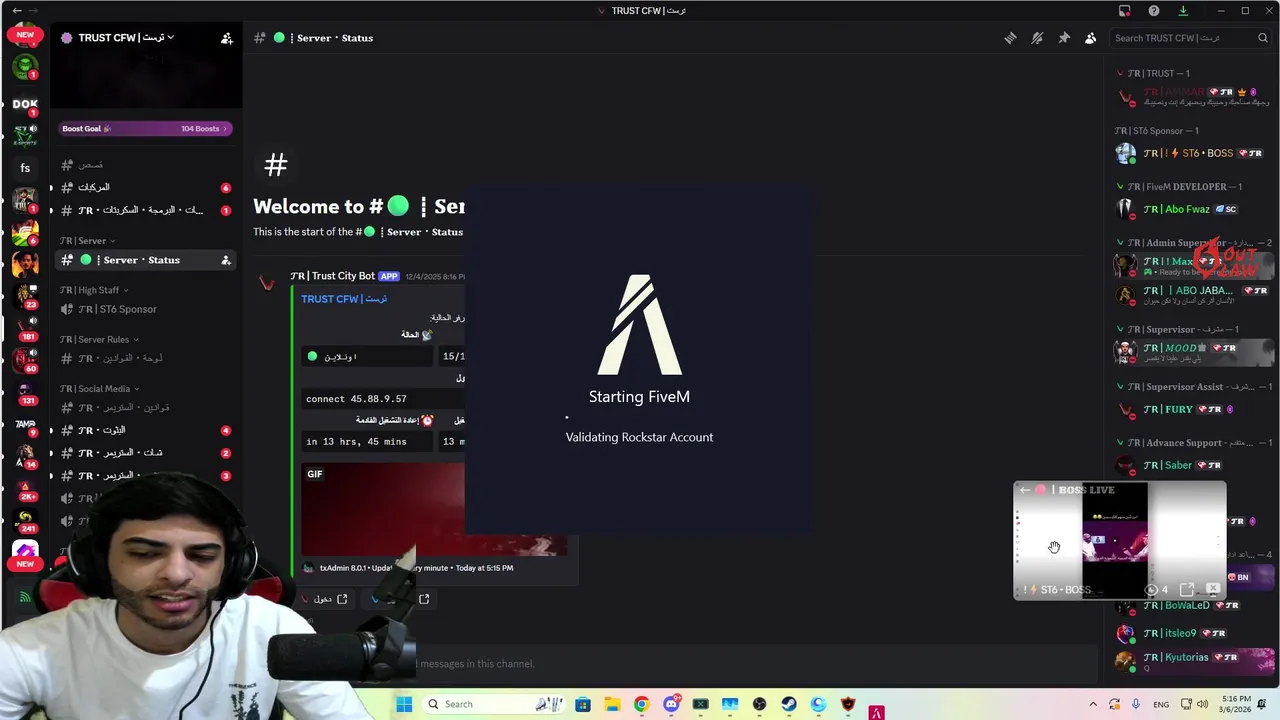This screenshot has width=1280, height=720.
Task: Open member Abo Fwaz profile
Action: point(1193,209)
